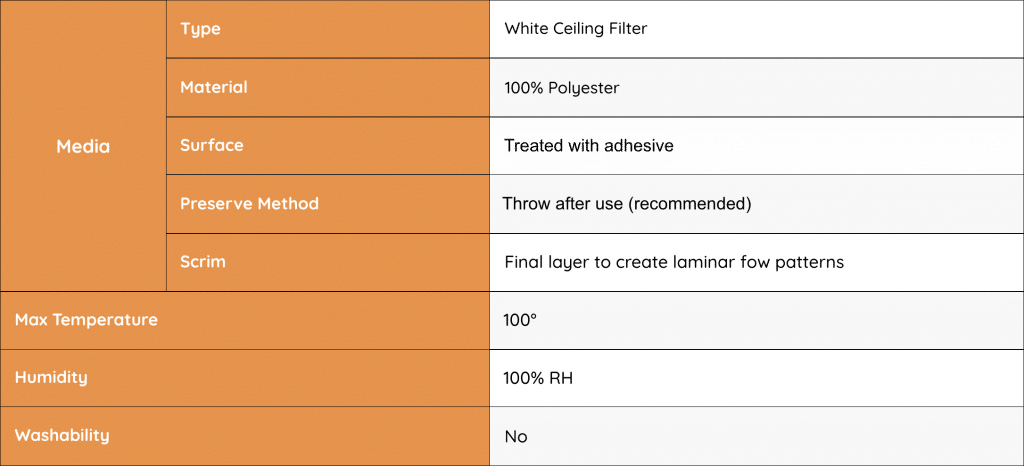
Task: Click the word "Polyester" in Material value
Action: [584, 88]
